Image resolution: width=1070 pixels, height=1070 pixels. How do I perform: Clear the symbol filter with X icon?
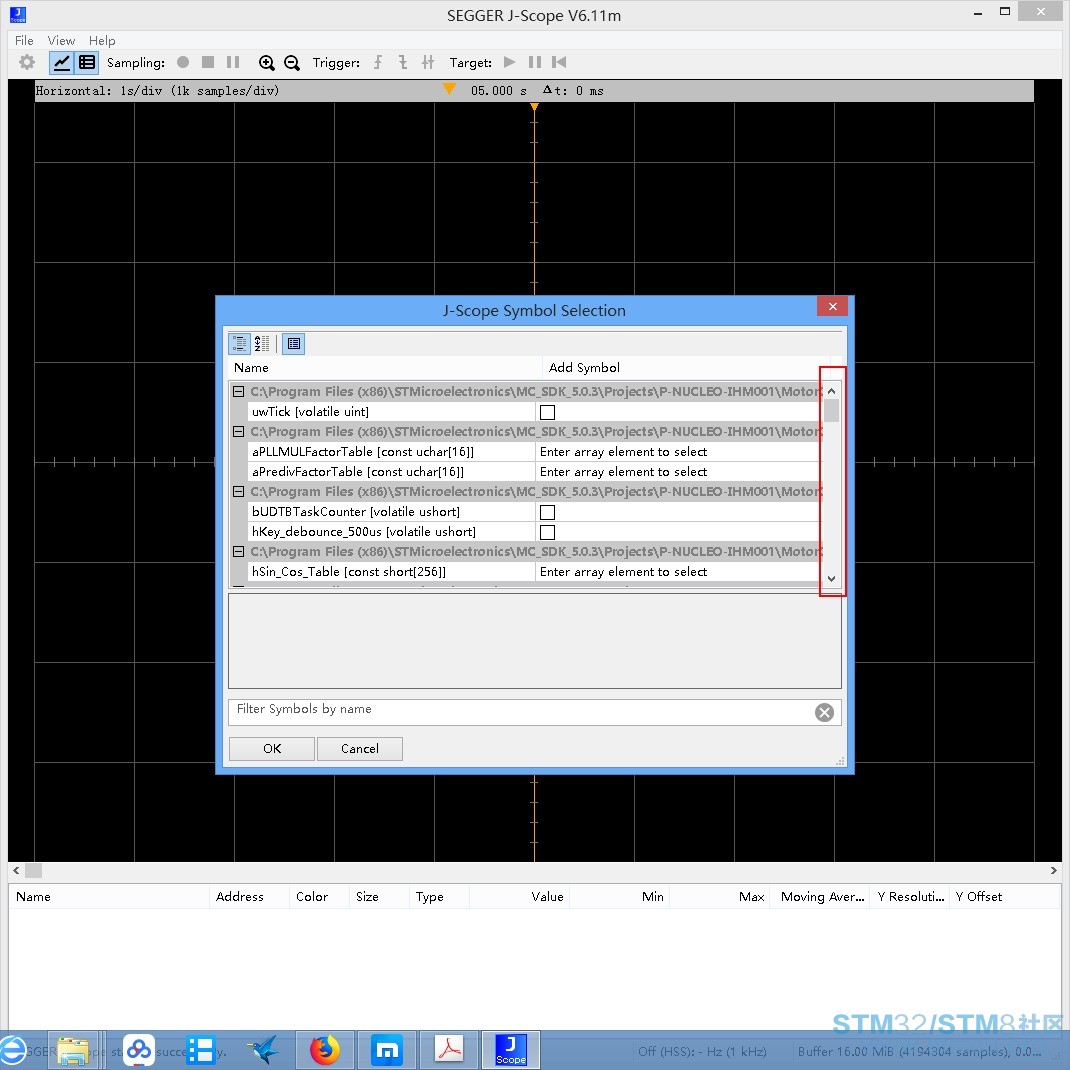[824, 712]
